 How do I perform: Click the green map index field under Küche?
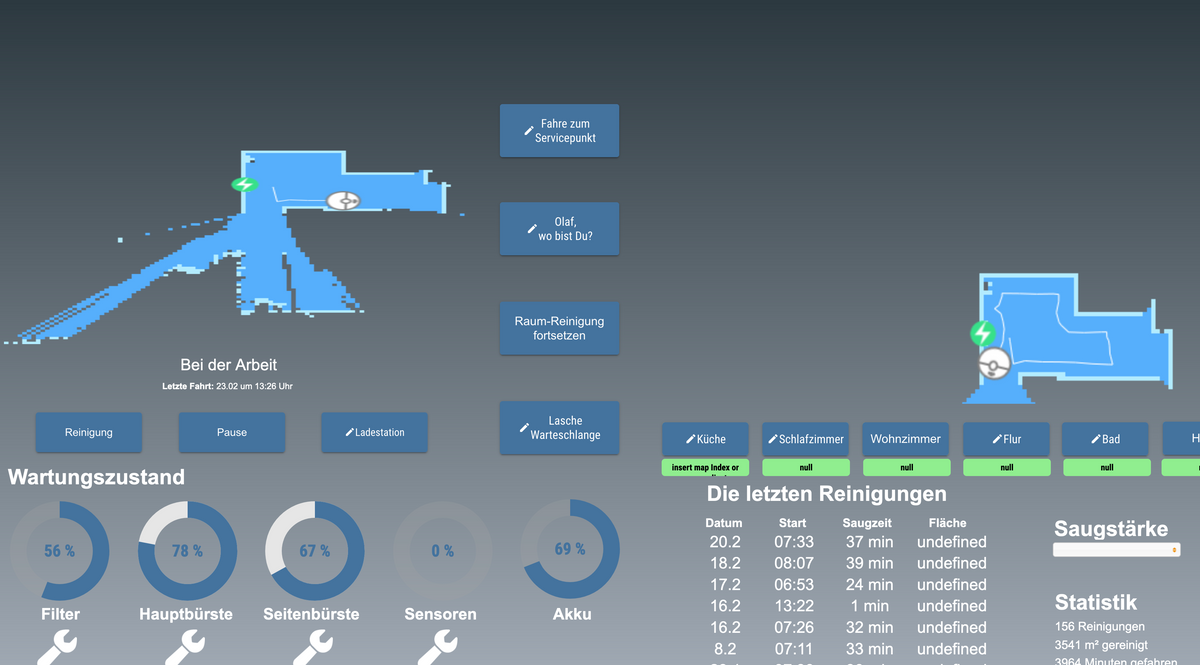(x=705, y=467)
